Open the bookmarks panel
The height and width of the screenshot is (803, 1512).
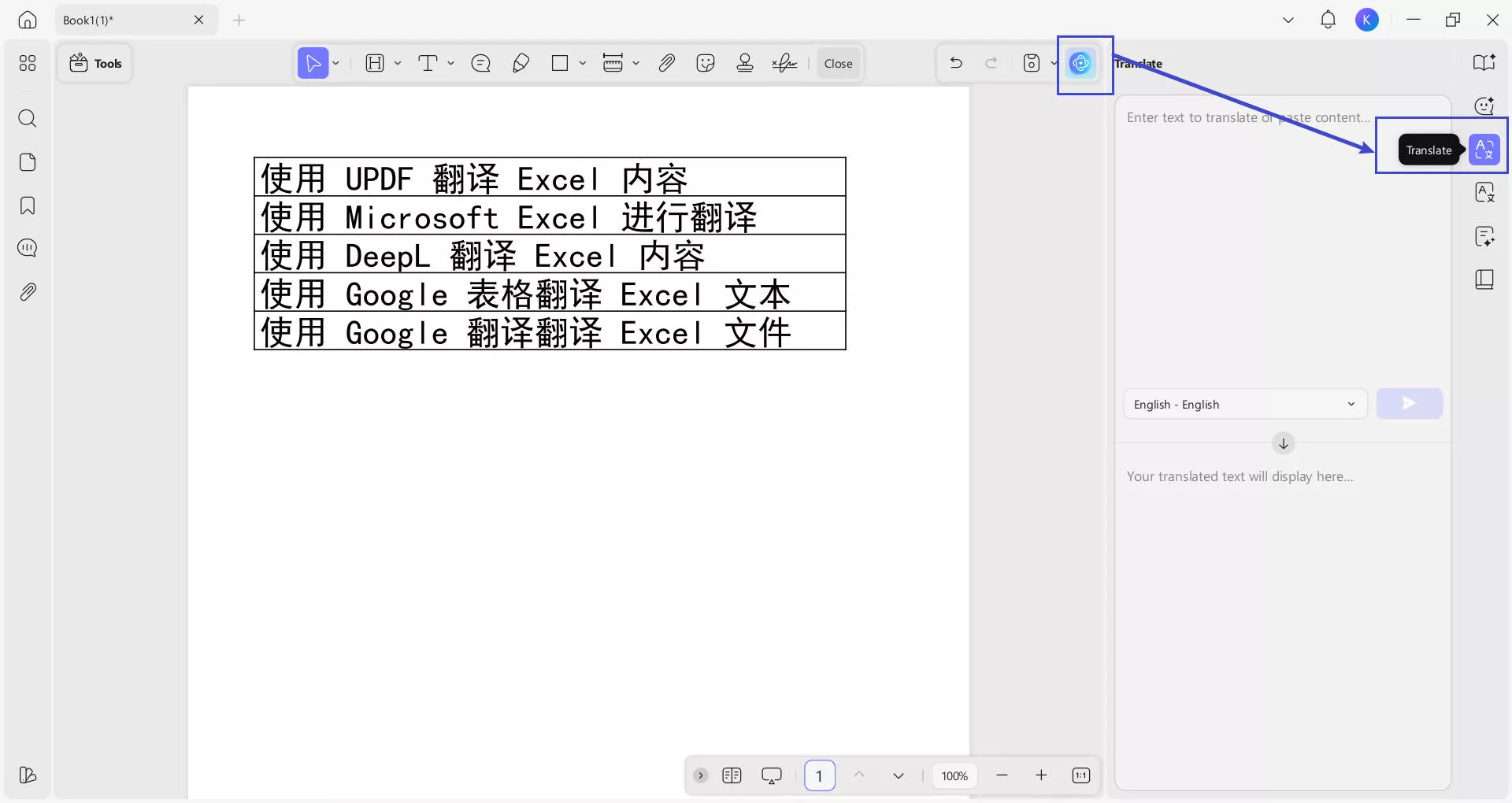click(x=28, y=206)
